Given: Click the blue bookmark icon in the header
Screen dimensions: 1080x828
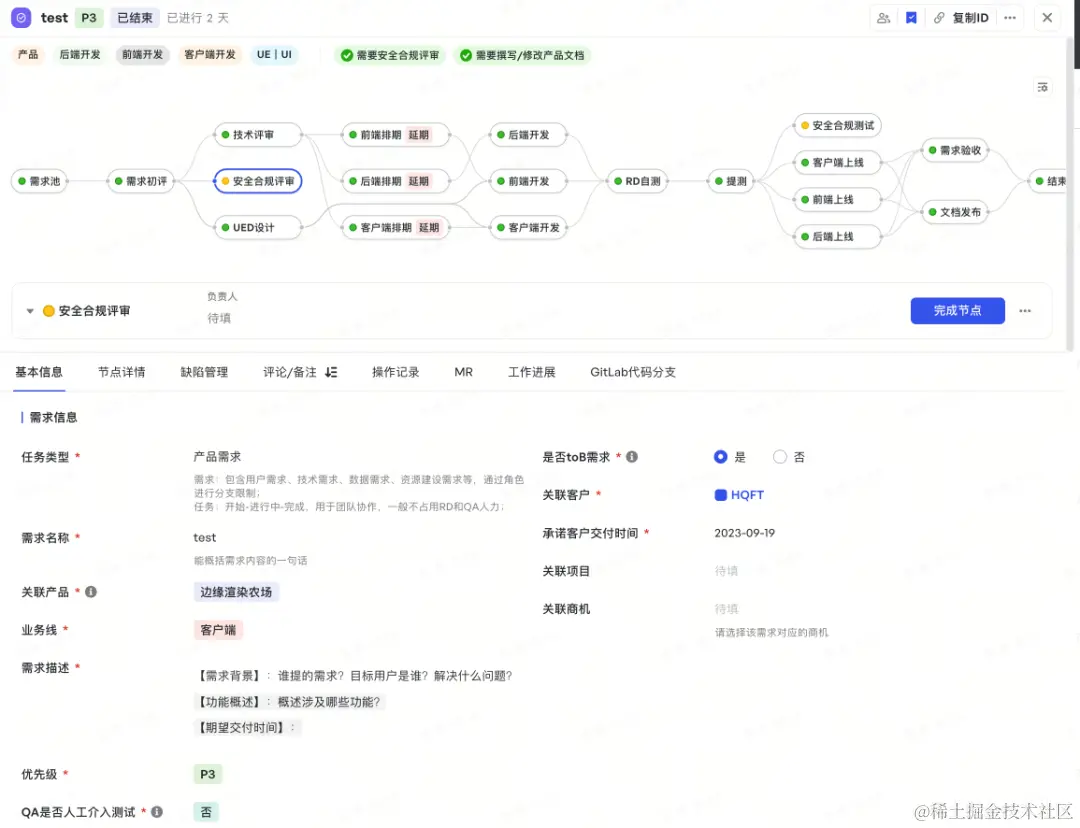Looking at the screenshot, I should (x=911, y=17).
